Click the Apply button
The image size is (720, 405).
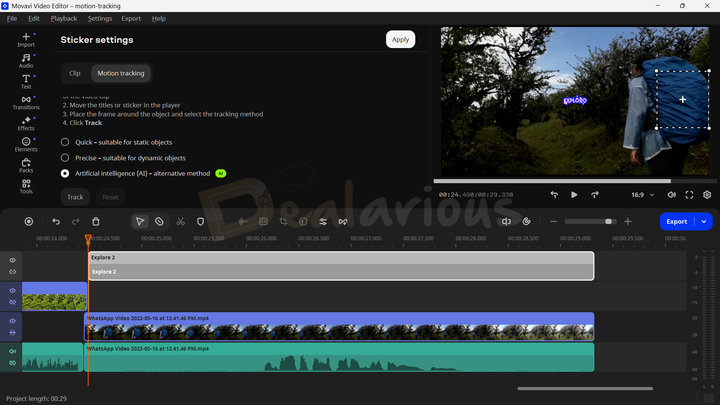400,40
